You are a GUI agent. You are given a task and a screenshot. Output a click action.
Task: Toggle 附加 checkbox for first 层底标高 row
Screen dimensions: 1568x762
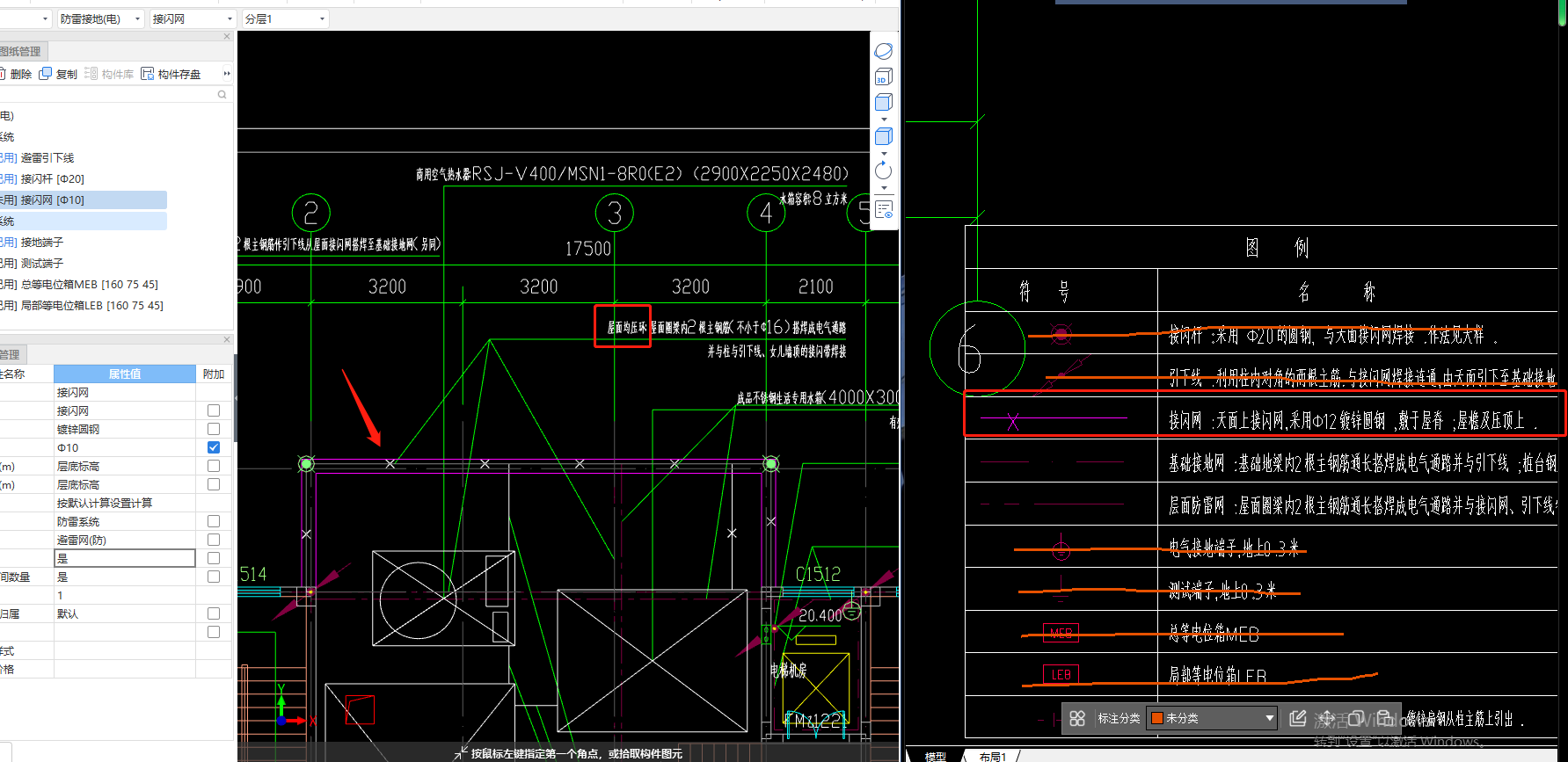pos(214,466)
